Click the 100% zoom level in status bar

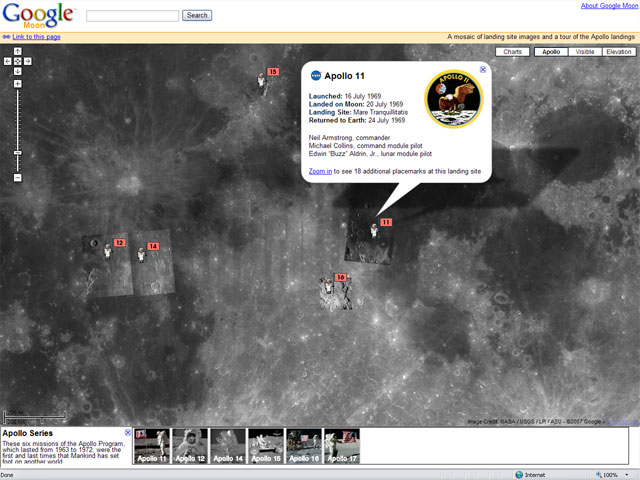coord(610,475)
